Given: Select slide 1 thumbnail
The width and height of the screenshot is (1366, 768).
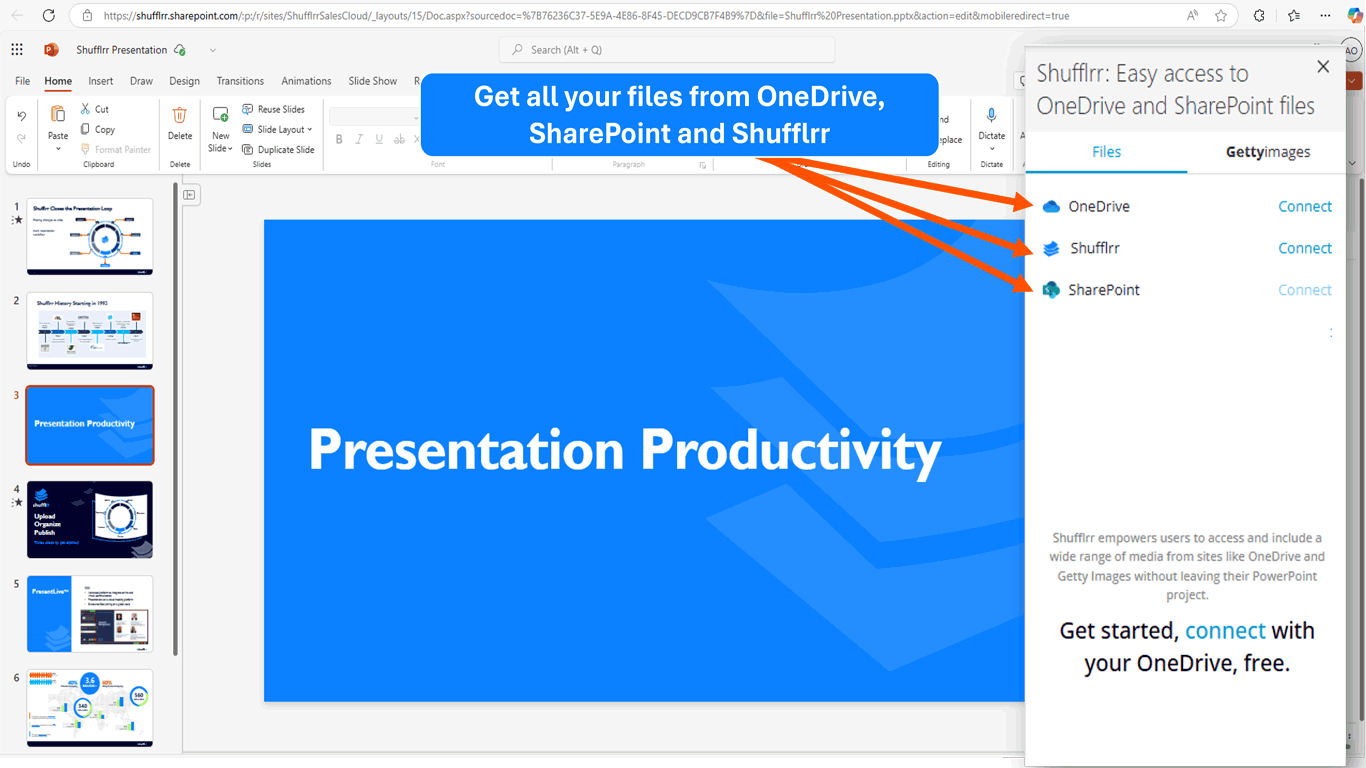Looking at the screenshot, I should 90,237.
